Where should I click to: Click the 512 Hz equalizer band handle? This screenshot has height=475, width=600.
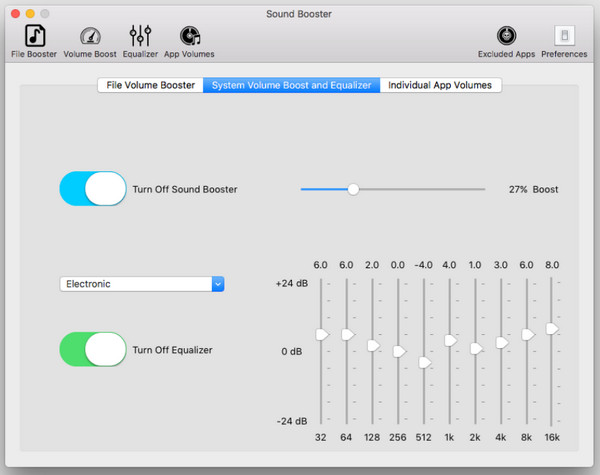point(425,362)
